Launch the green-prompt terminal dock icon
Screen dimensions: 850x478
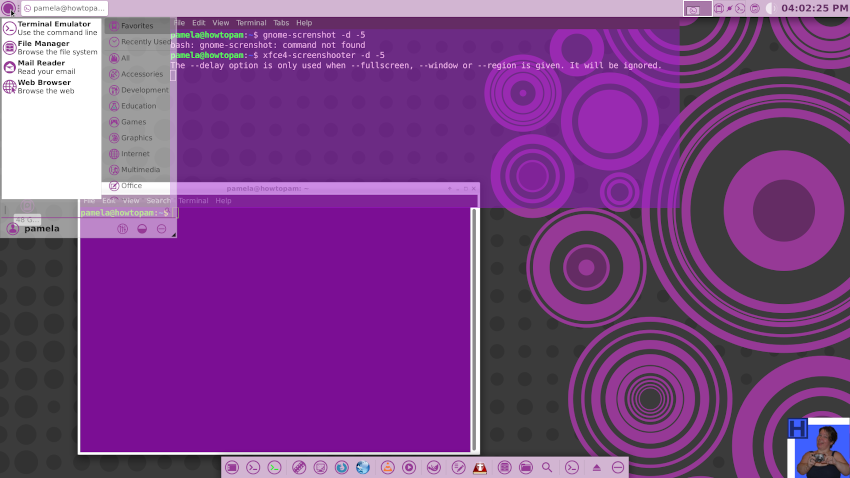(274, 467)
